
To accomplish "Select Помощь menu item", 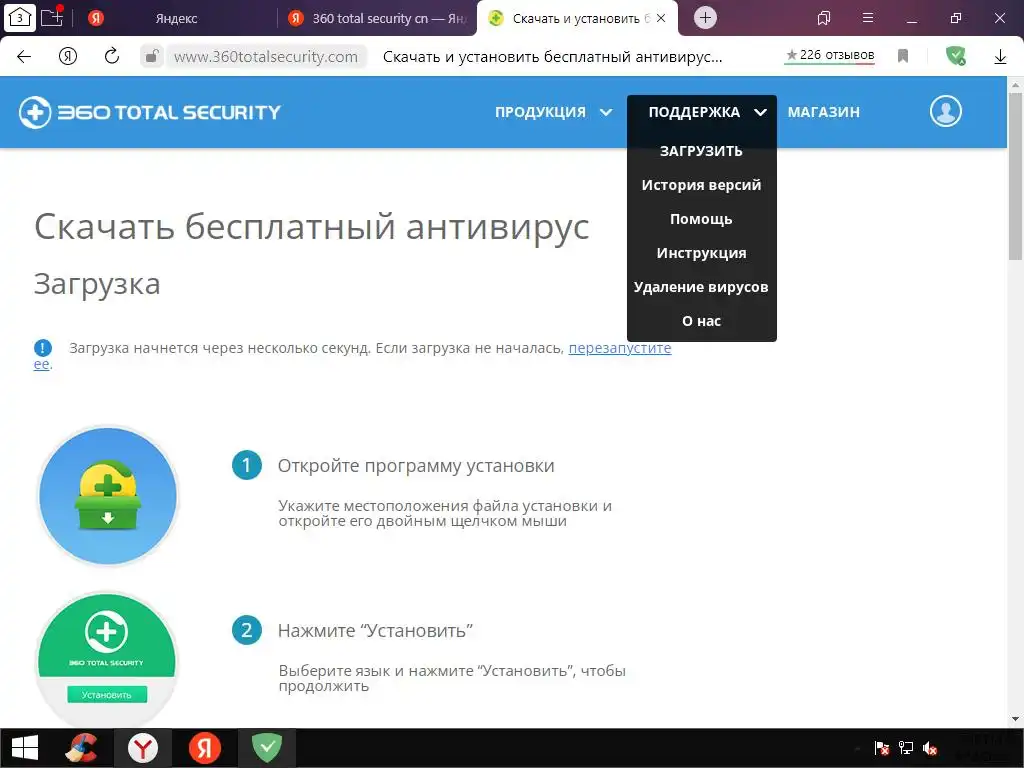I will coord(701,219).
